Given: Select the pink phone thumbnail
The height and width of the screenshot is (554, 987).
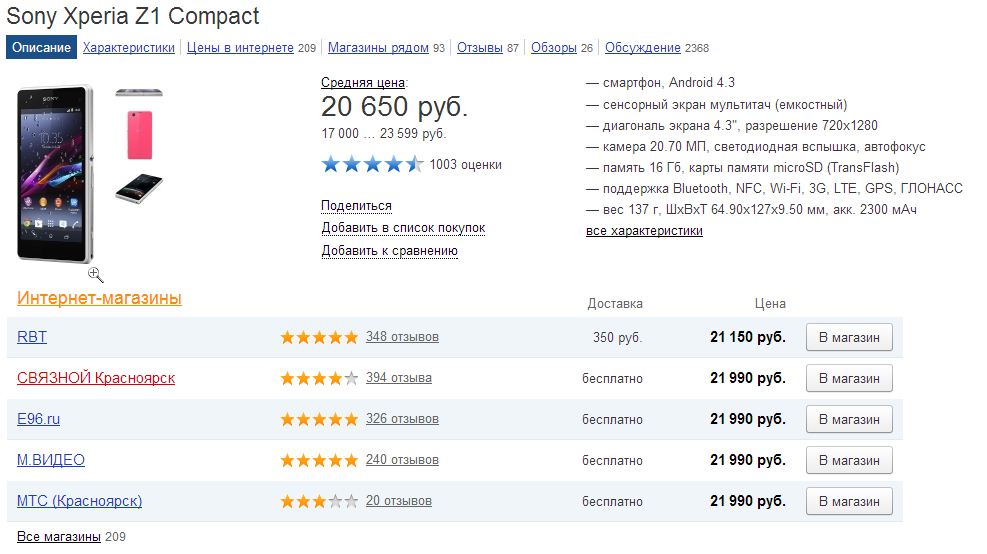Looking at the screenshot, I should click(138, 134).
